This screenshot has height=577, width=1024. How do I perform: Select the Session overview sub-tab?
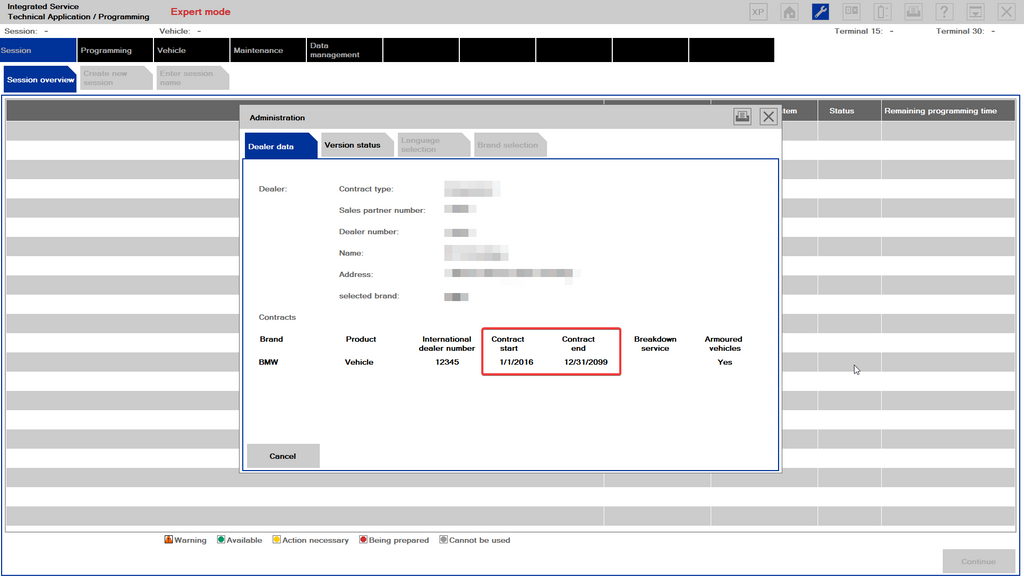[x=40, y=80]
